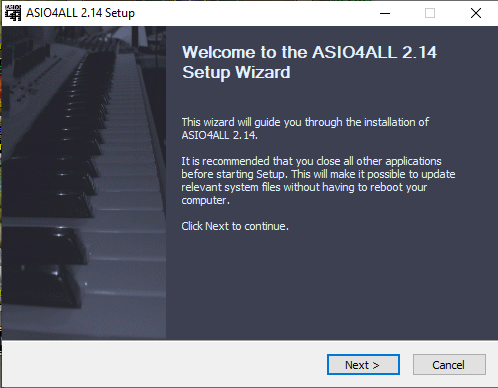Click the grayed-out maximize button

430,13
